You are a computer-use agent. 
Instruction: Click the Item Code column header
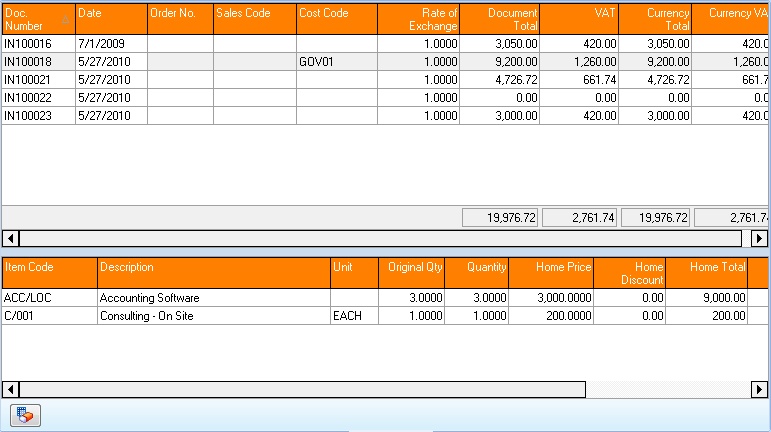[50, 273]
